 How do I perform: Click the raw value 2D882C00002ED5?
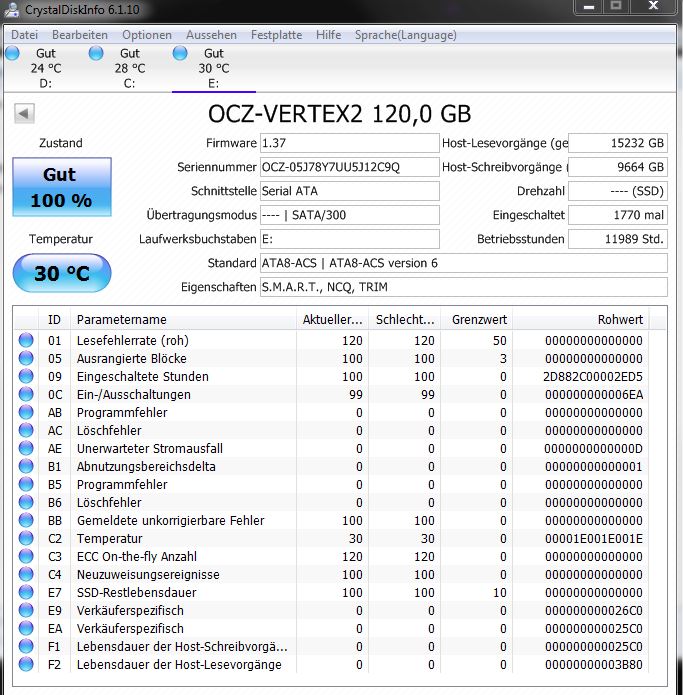[x=593, y=376]
